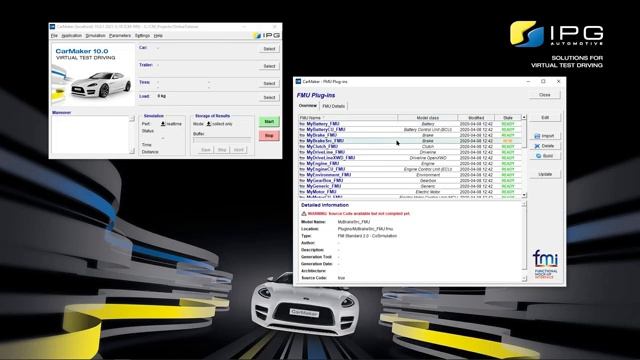Click the warning triangle in Detailed Information
640x360 pixels.
coord(304,213)
